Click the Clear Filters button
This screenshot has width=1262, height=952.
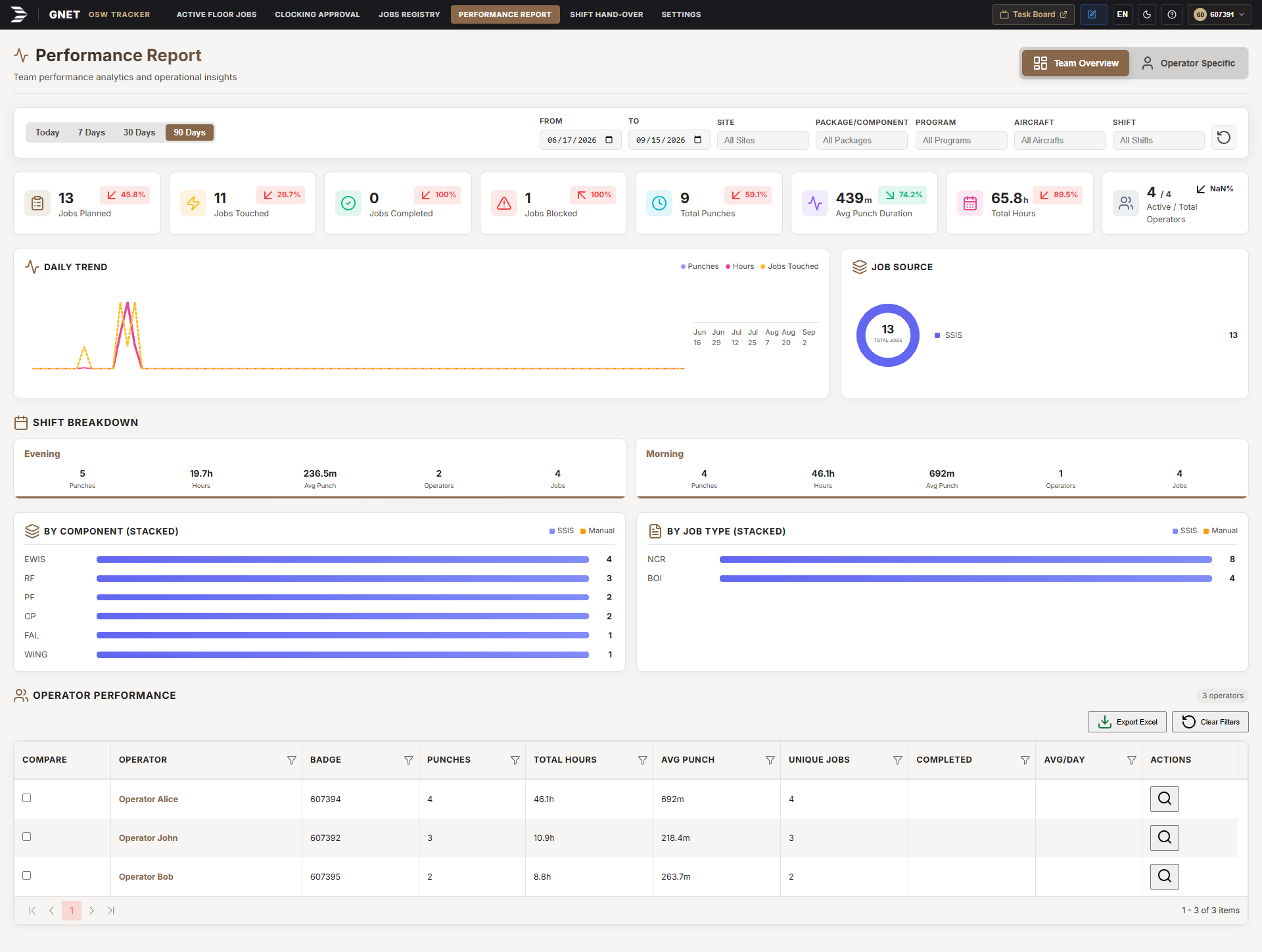tap(1210, 722)
